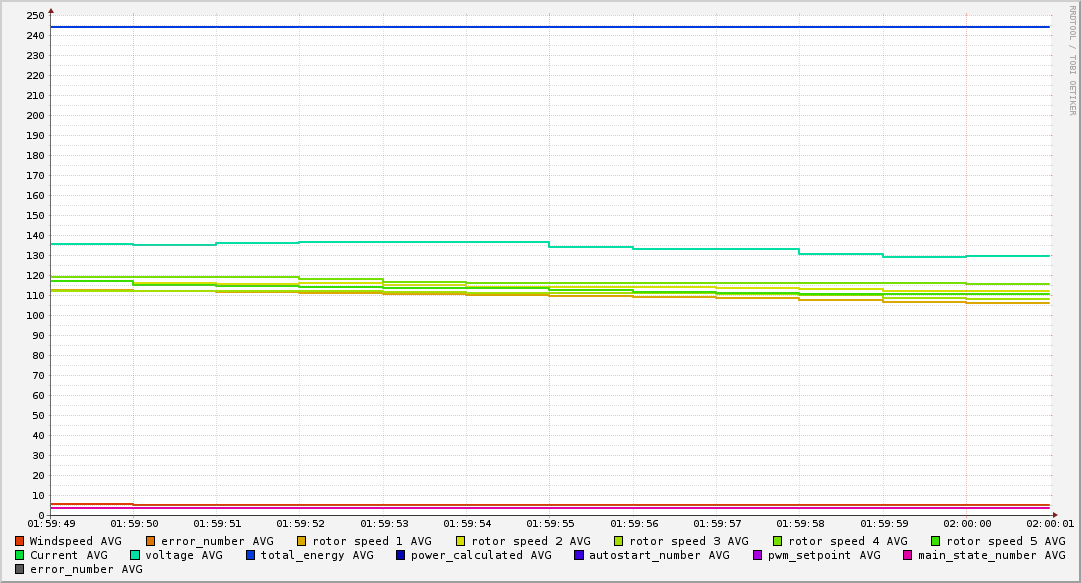Click the flat blue line near 244

point(550,27)
